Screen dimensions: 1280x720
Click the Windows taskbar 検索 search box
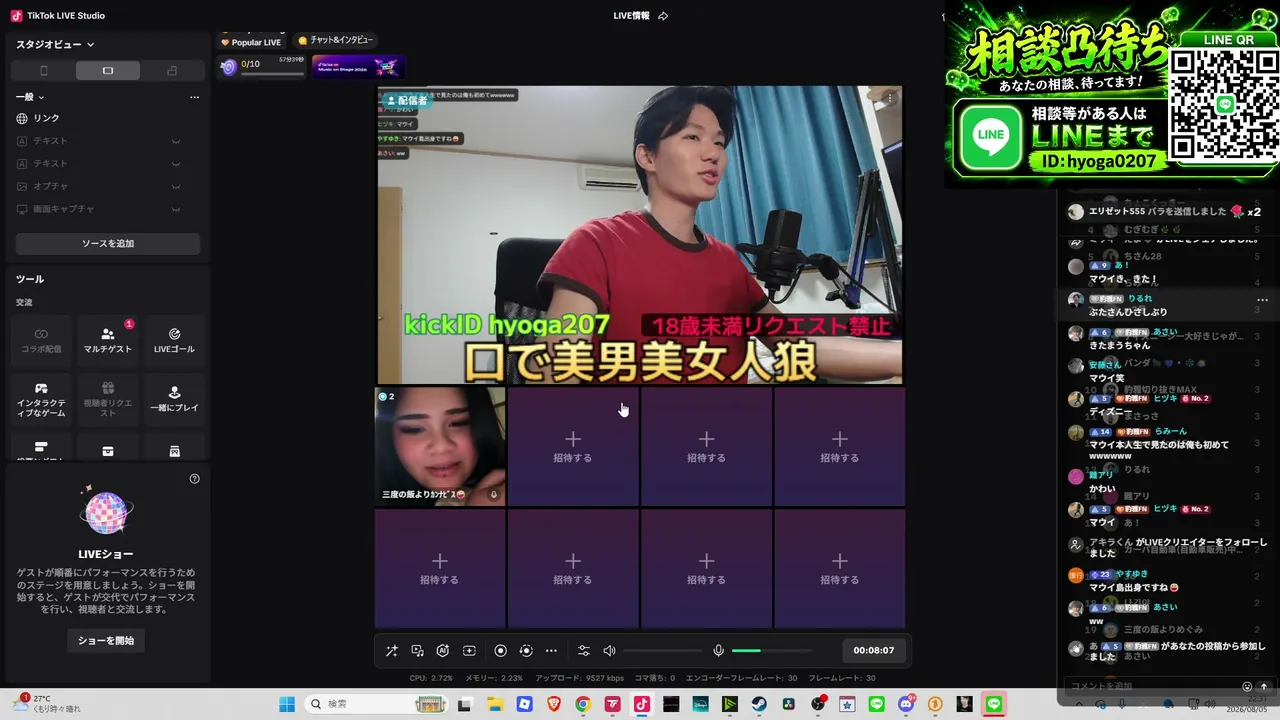point(376,704)
